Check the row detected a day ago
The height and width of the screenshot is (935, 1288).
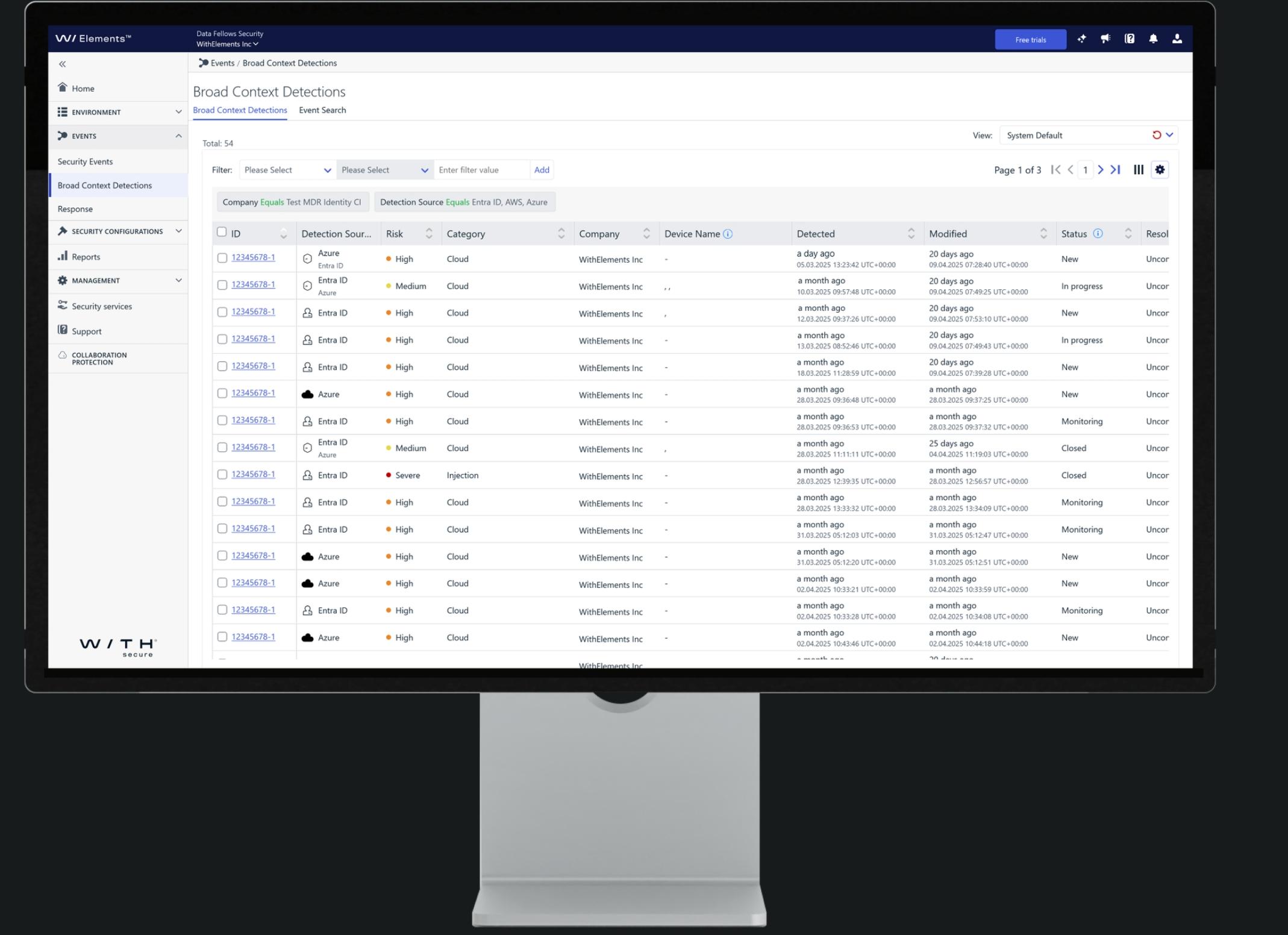pos(222,258)
